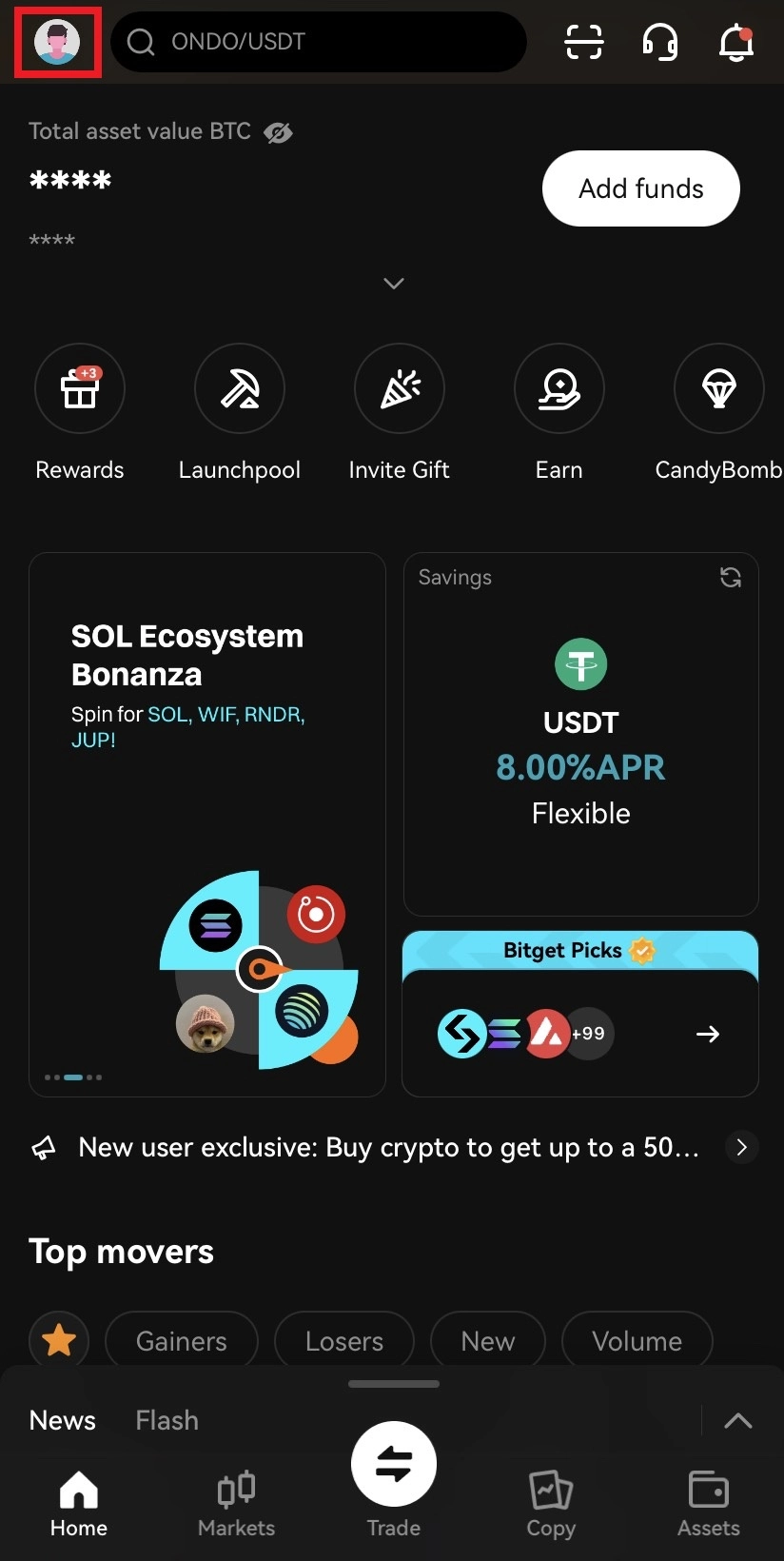Collapse the News panel chevron

coord(738,1420)
